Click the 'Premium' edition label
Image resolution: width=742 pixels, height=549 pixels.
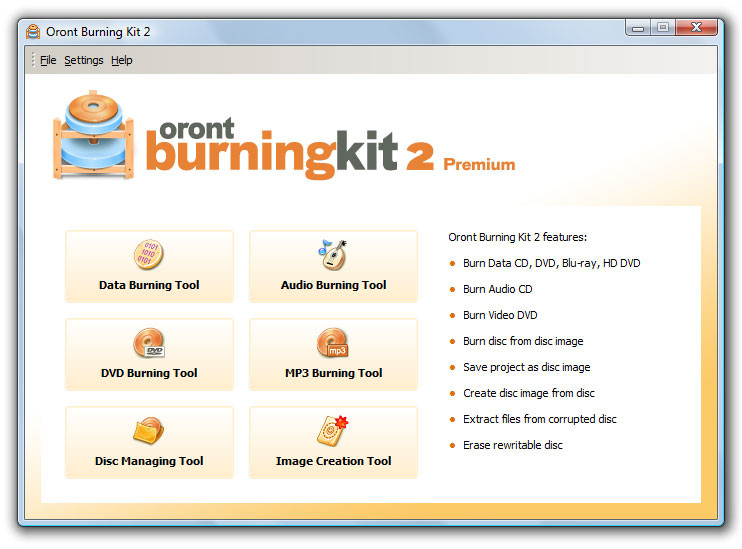(479, 164)
